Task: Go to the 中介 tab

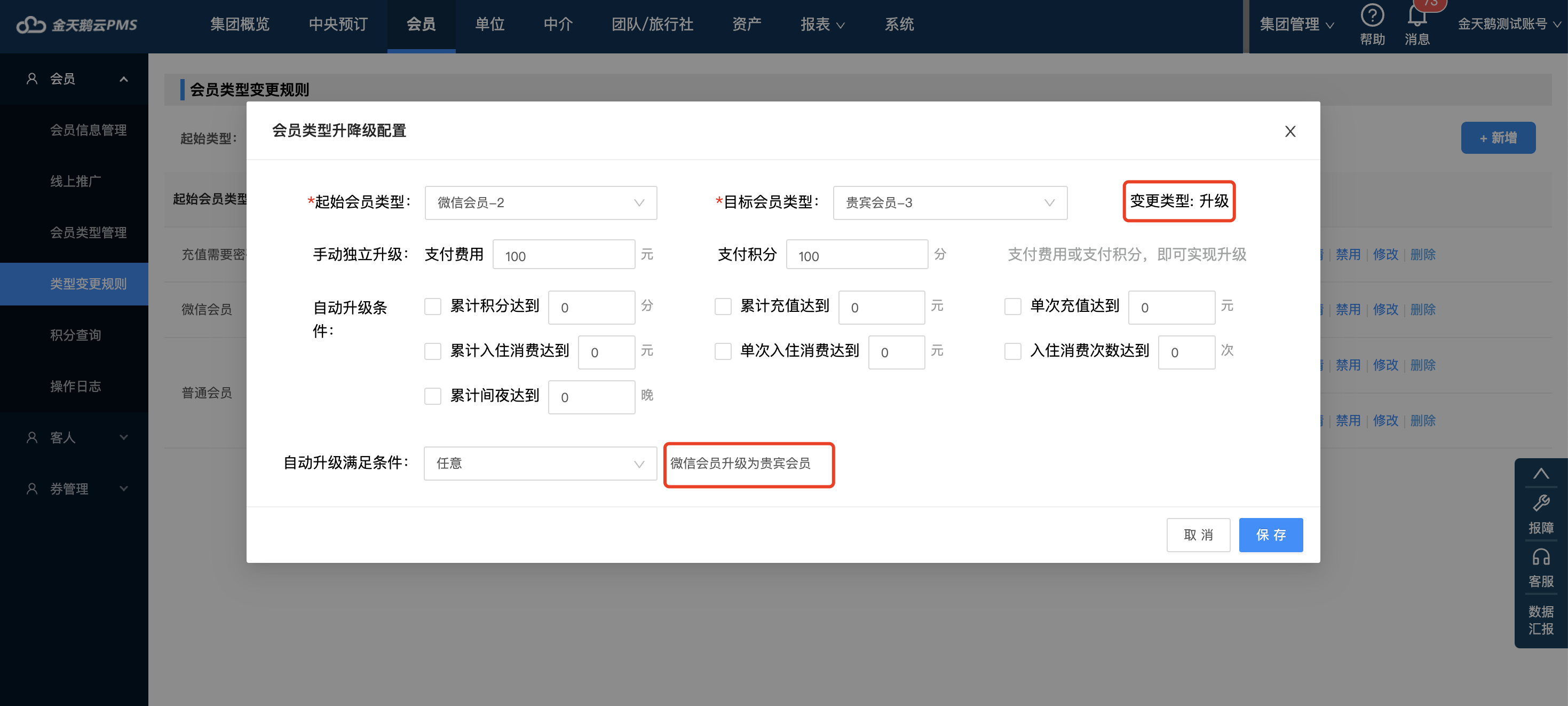Action: tap(558, 25)
